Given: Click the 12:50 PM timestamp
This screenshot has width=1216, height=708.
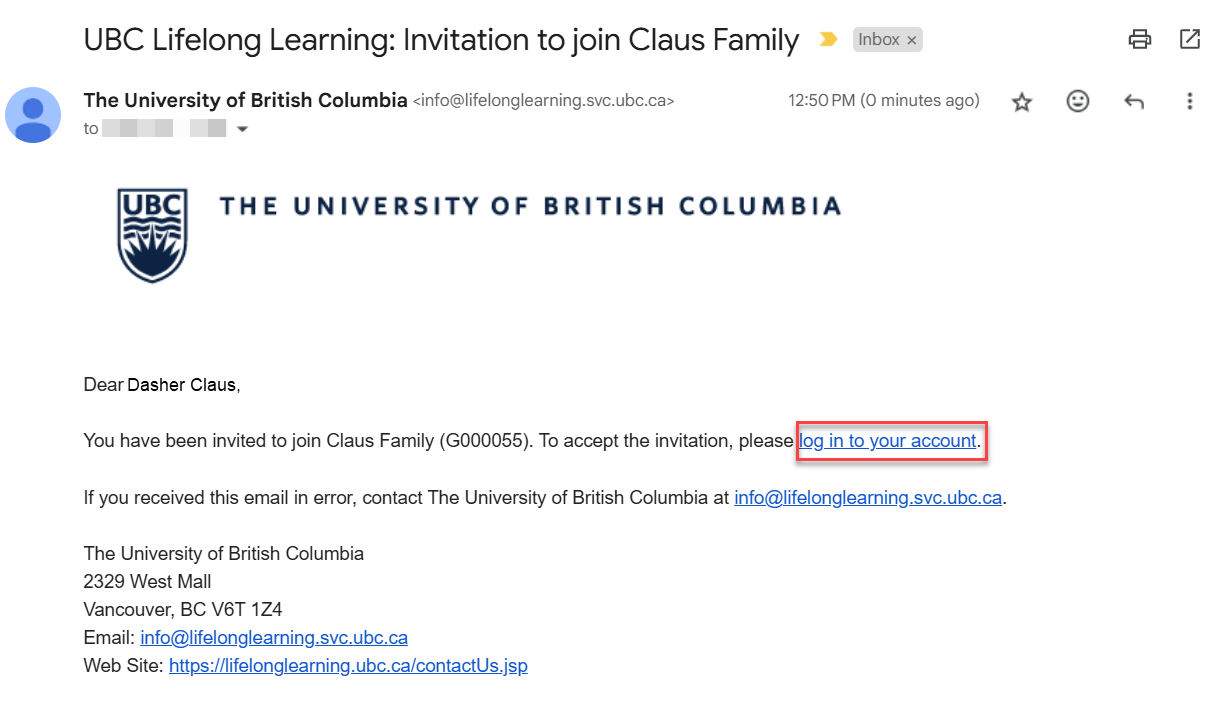Looking at the screenshot, I should click(883, 100).
